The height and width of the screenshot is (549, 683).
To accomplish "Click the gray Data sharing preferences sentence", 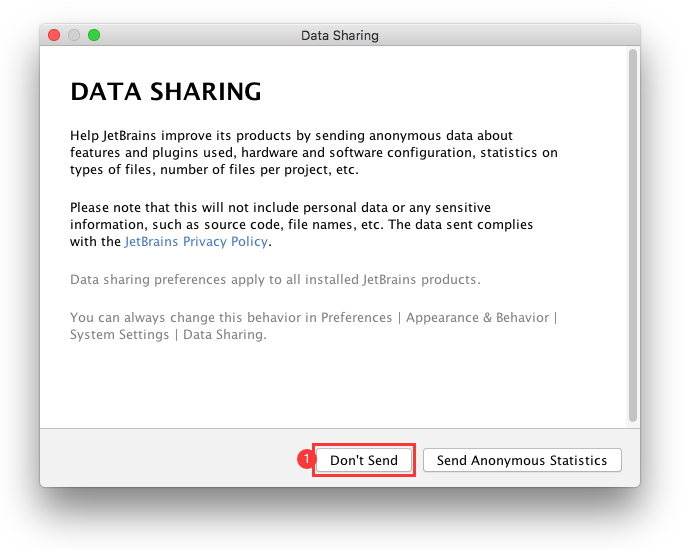I will tap(275, 279).
